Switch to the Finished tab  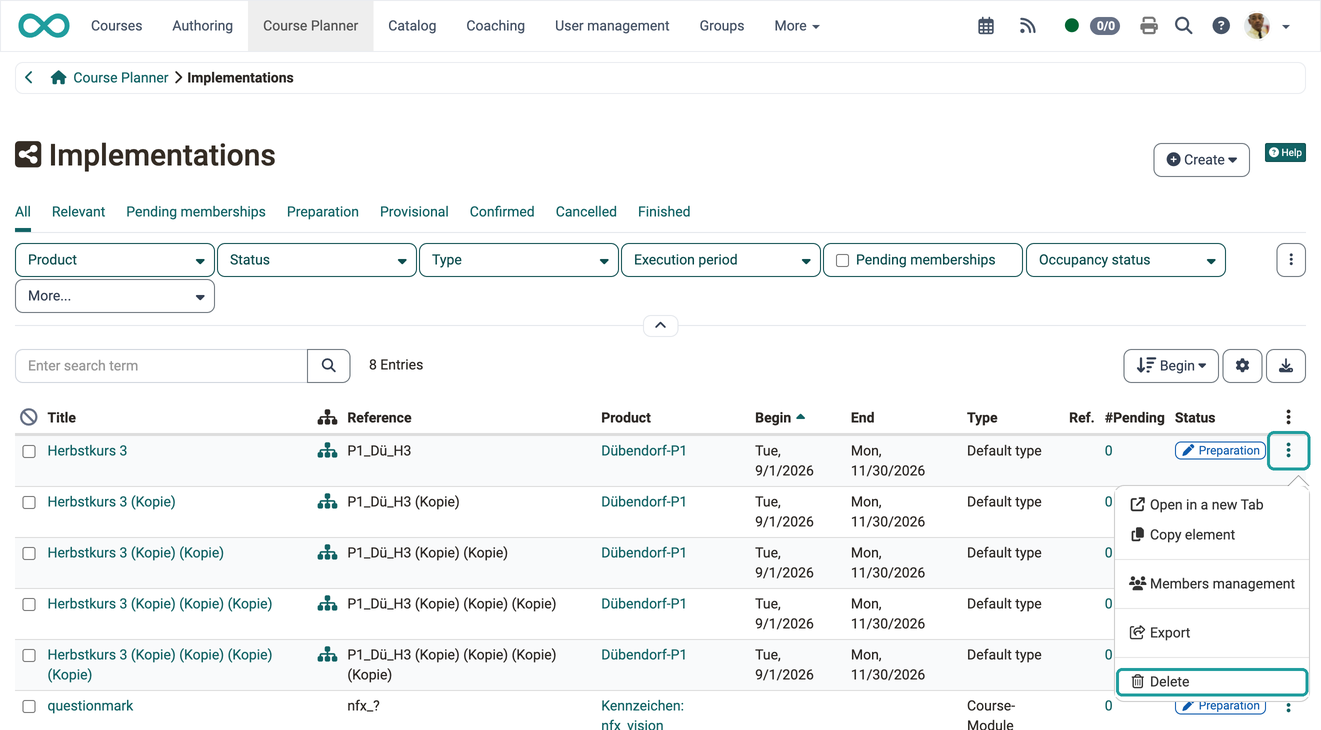coord(664,212)
